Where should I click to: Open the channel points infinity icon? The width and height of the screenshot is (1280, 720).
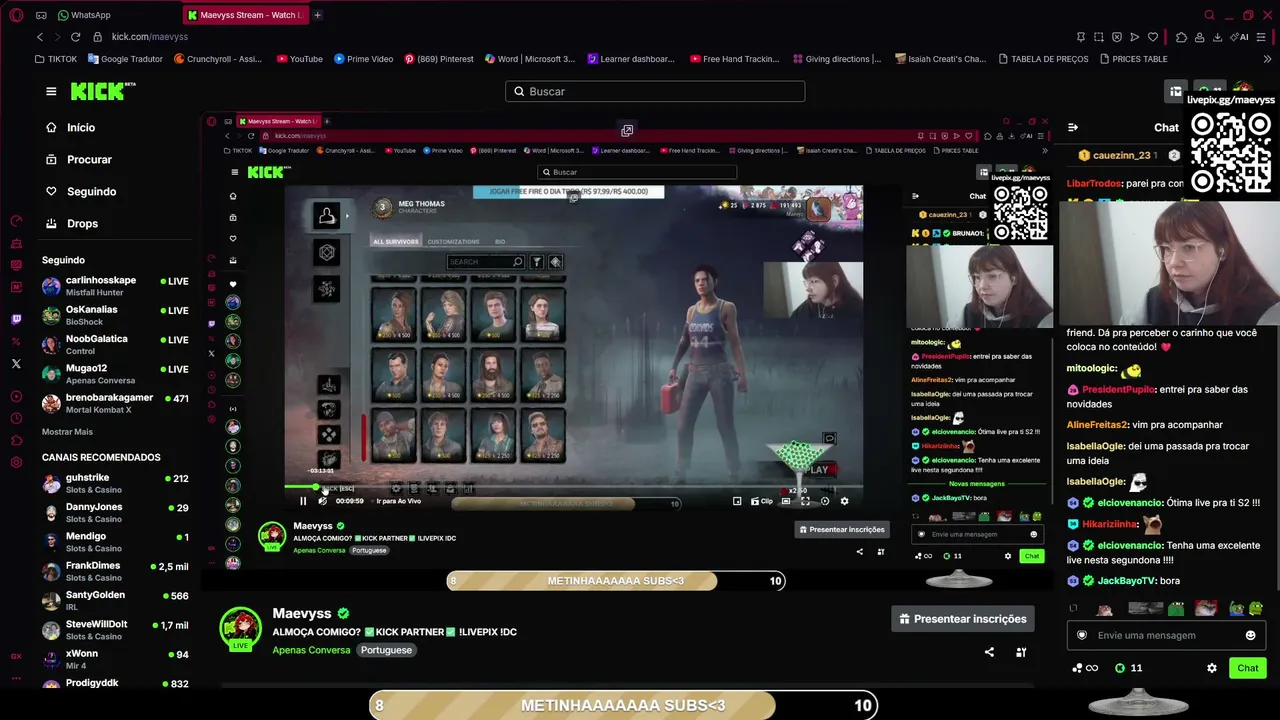coord(1085,668)
